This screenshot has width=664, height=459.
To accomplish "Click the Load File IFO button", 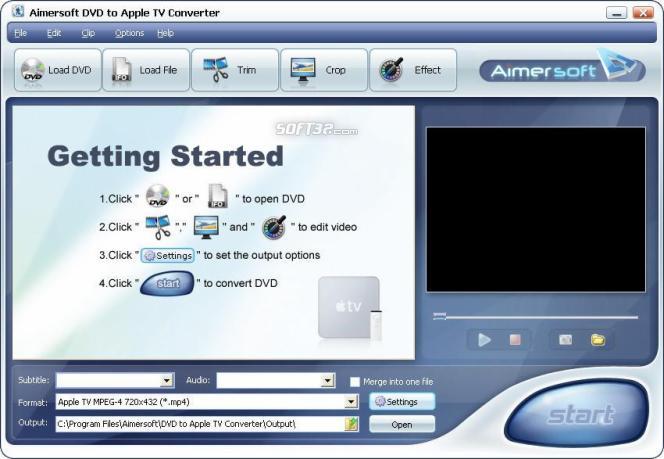I will click(146, 70).
